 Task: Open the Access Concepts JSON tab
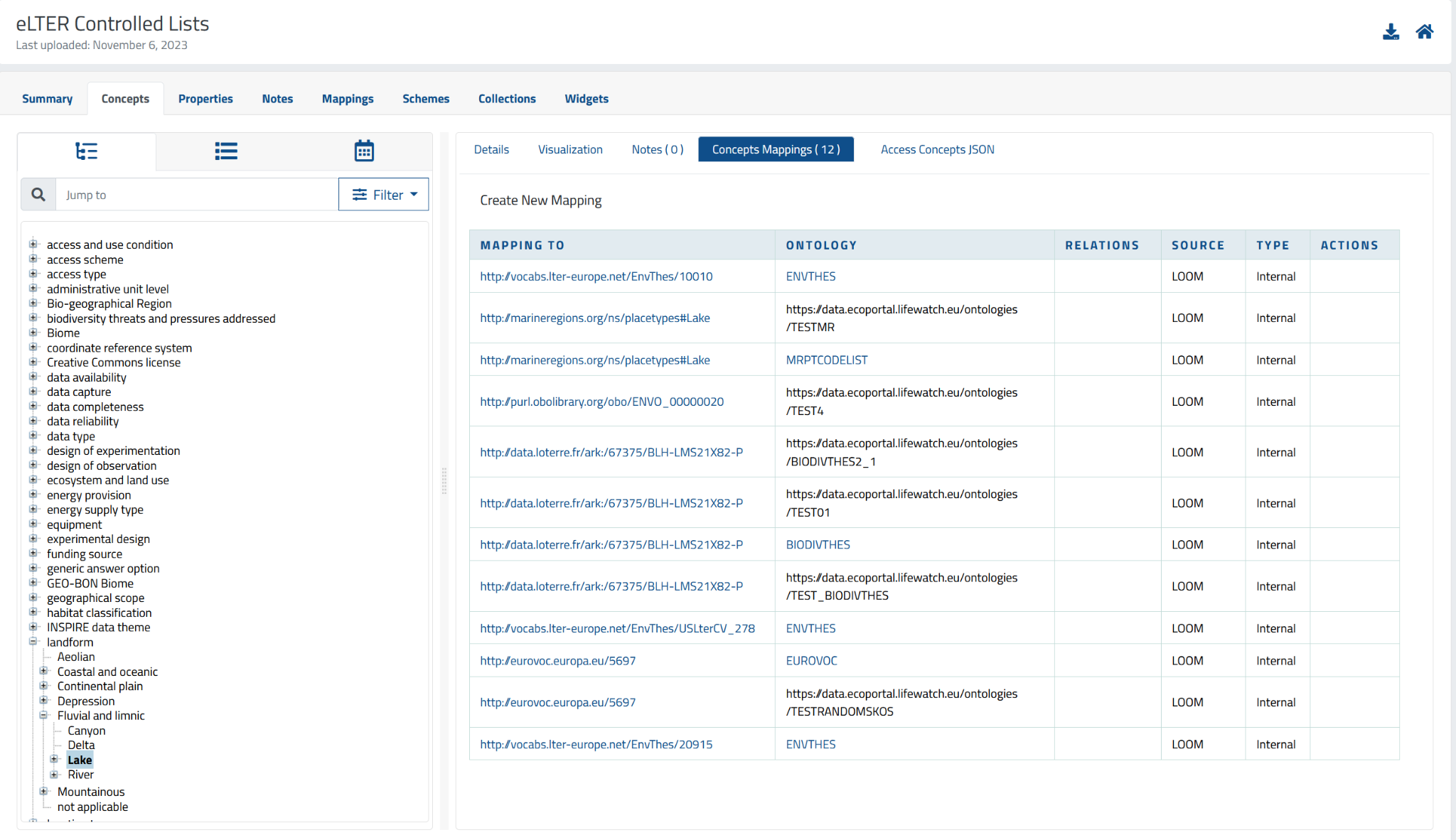(936, 149)
